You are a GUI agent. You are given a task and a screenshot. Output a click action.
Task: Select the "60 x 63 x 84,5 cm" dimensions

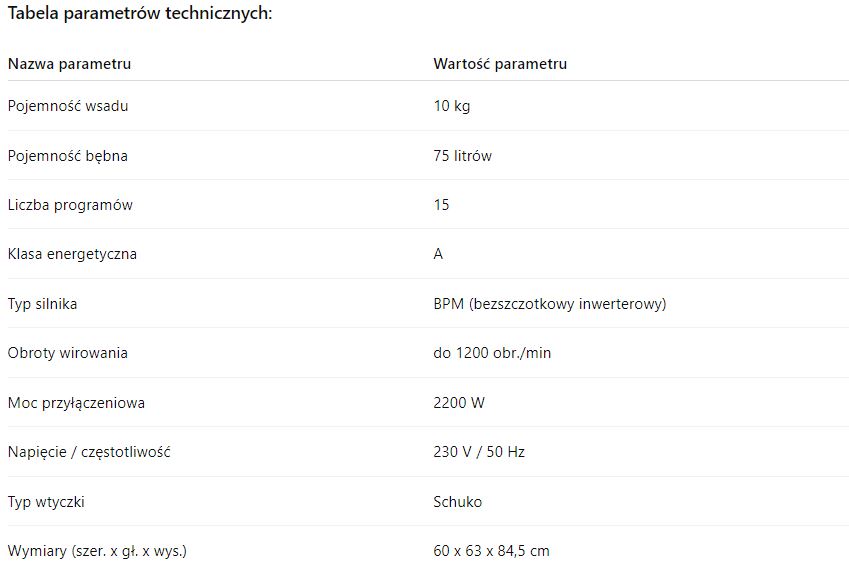(x=492, y=551)
